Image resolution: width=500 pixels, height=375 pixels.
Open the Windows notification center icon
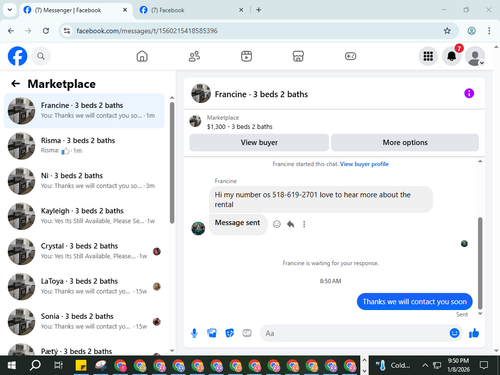coord(484,365)
